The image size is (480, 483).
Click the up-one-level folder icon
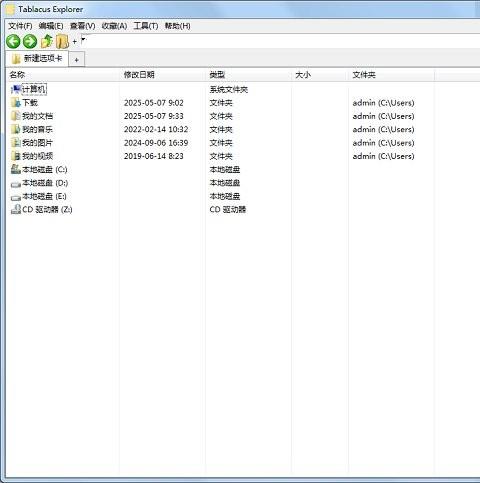click(47, 41)
